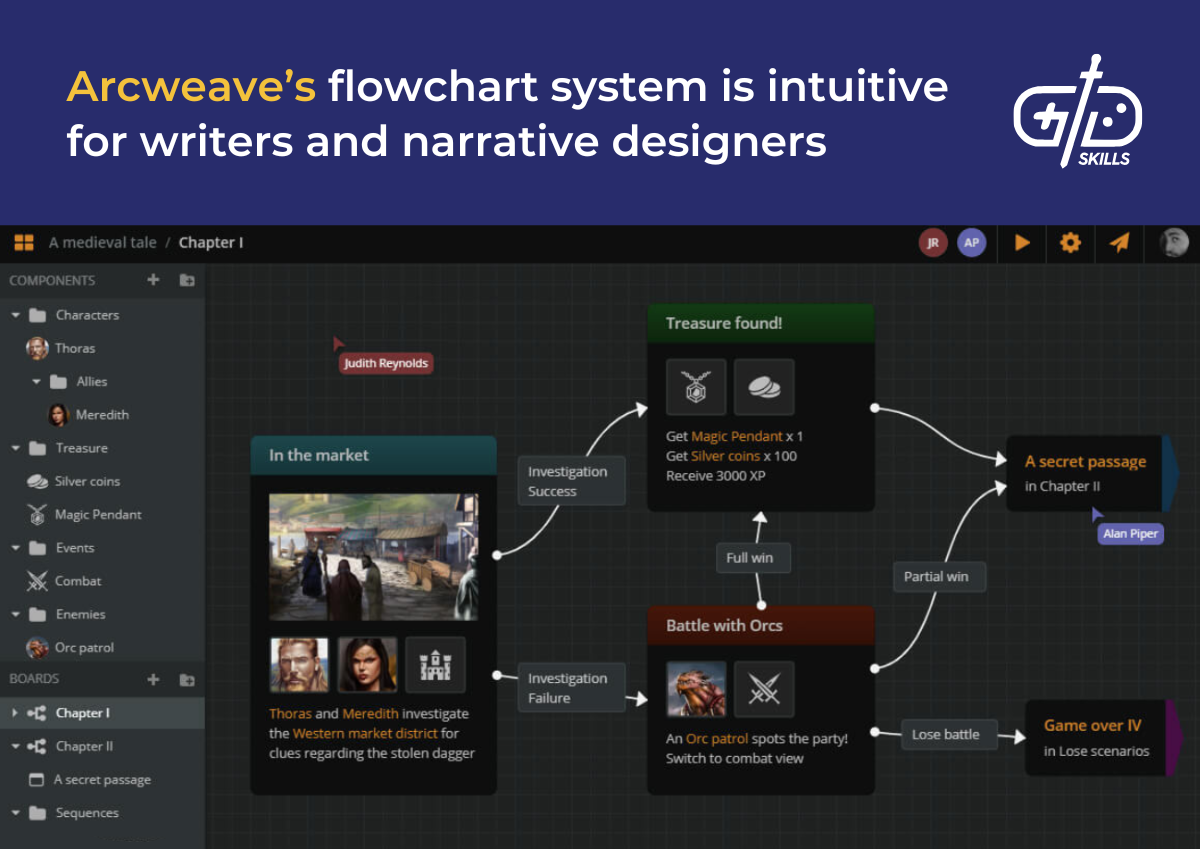Click the share paper-plane icon

tap(1119, 242)
